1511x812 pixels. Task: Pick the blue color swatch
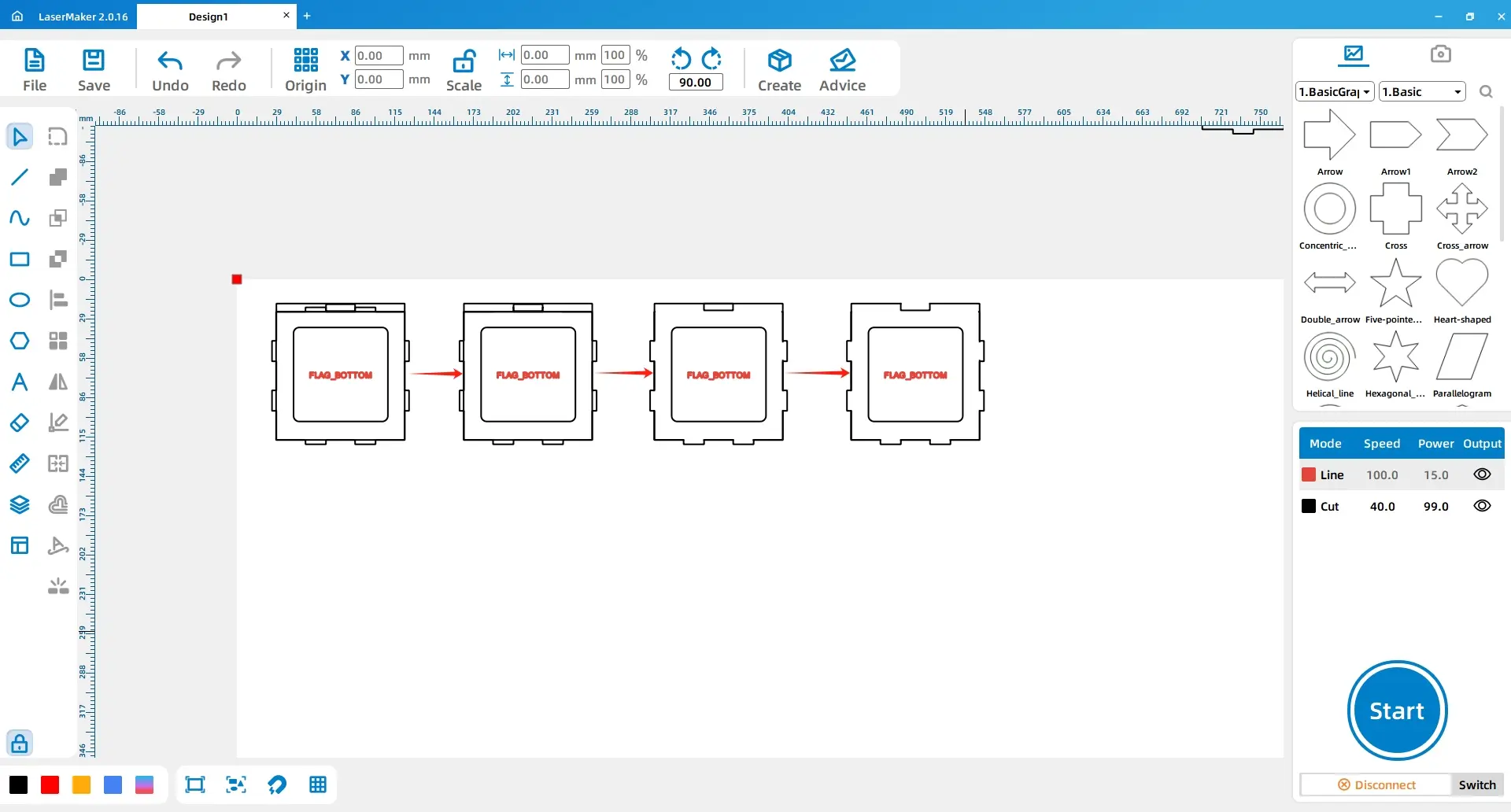[x=113, y=784]
